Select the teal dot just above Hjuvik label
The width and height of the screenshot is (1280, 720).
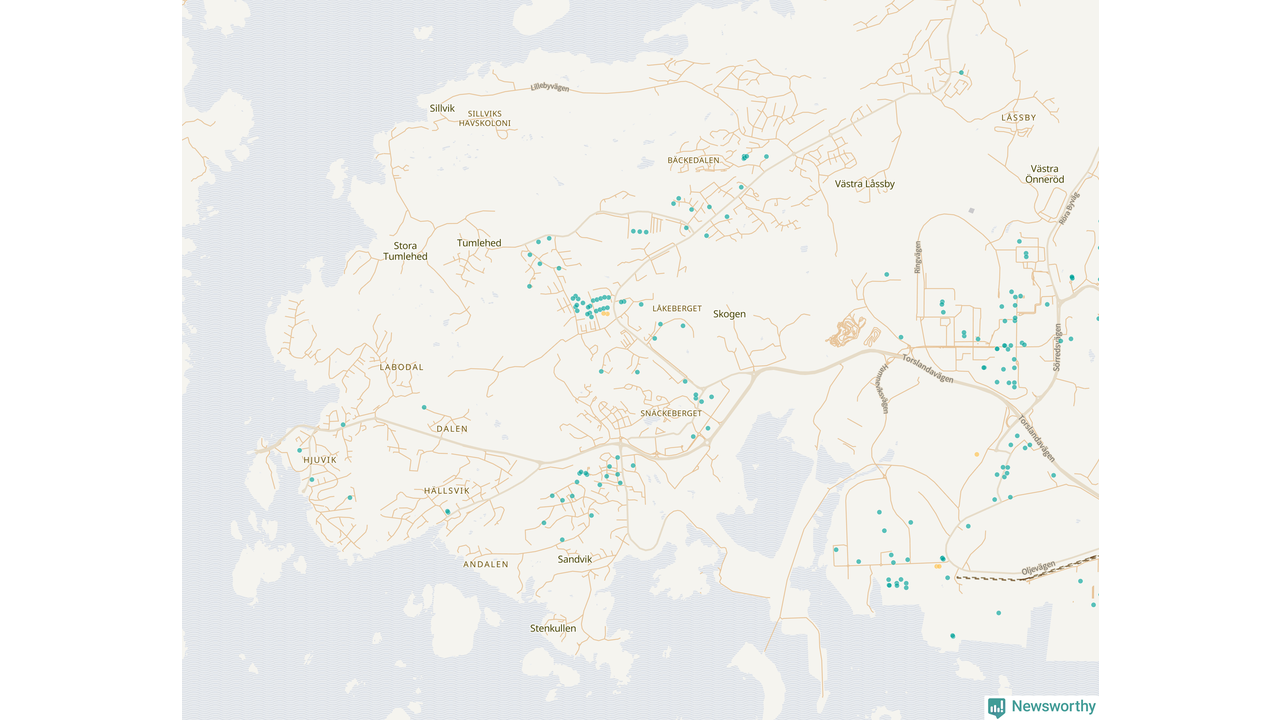click(299, 450)
